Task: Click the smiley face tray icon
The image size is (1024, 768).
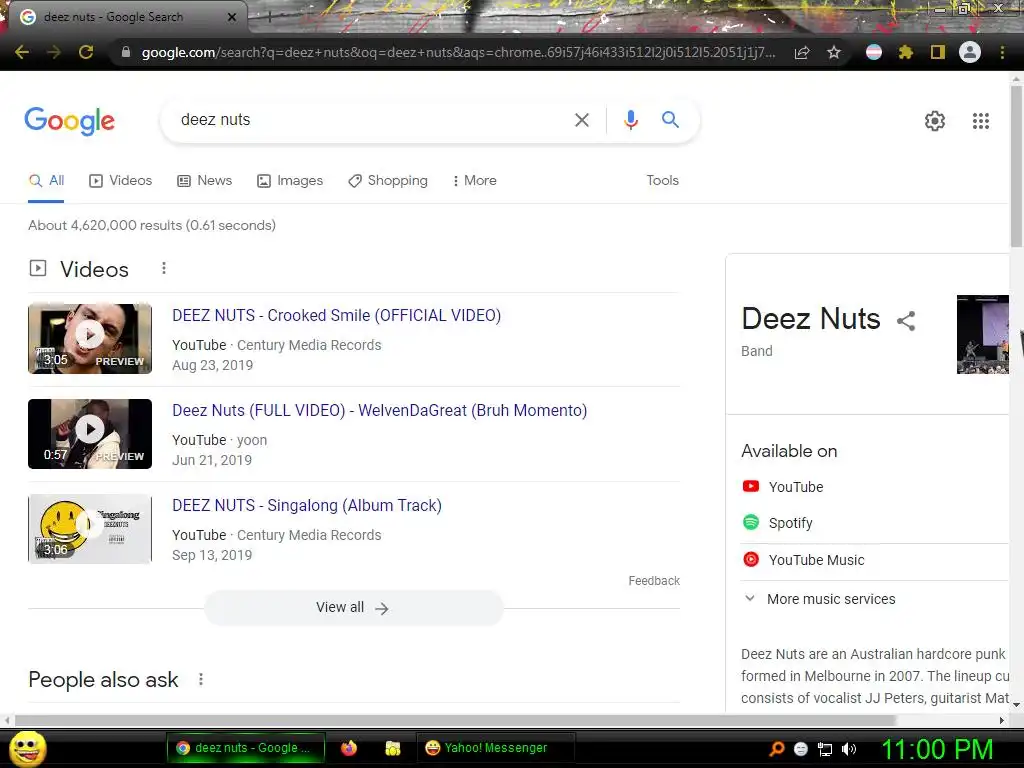Action: [x=801, y=750]
